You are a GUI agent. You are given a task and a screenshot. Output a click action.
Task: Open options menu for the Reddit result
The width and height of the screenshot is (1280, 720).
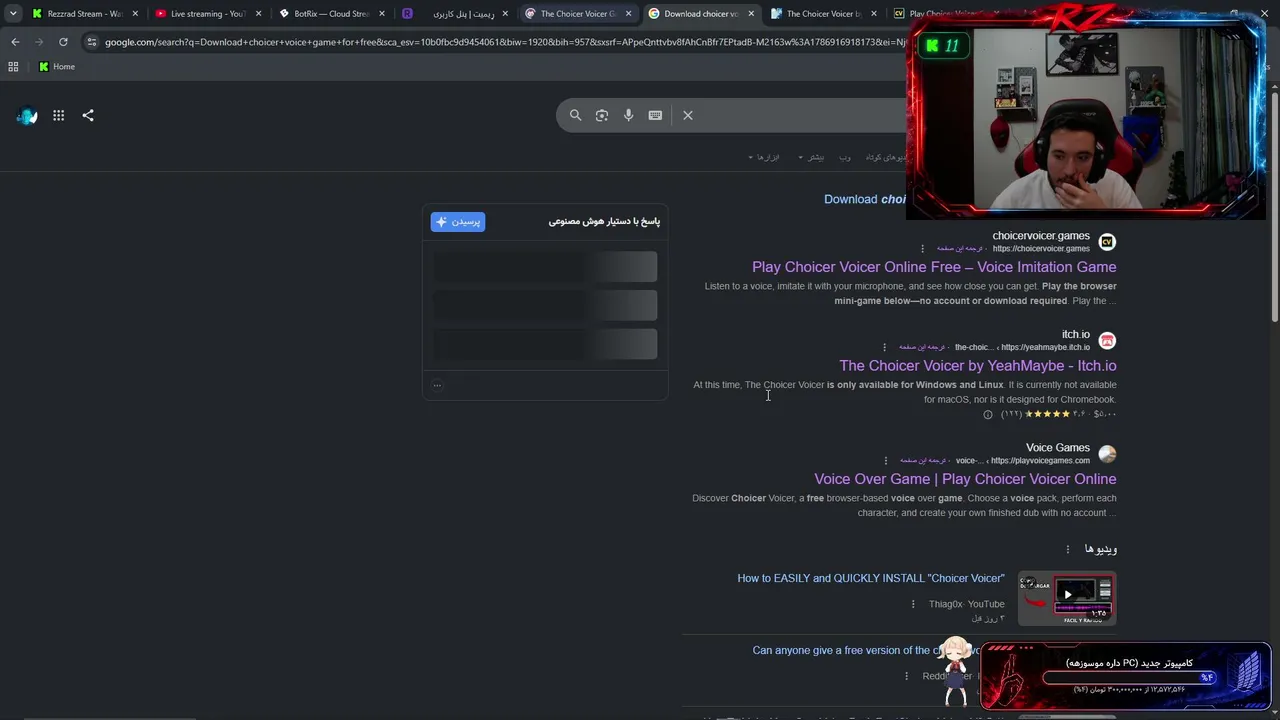click(x=907, y=676)
